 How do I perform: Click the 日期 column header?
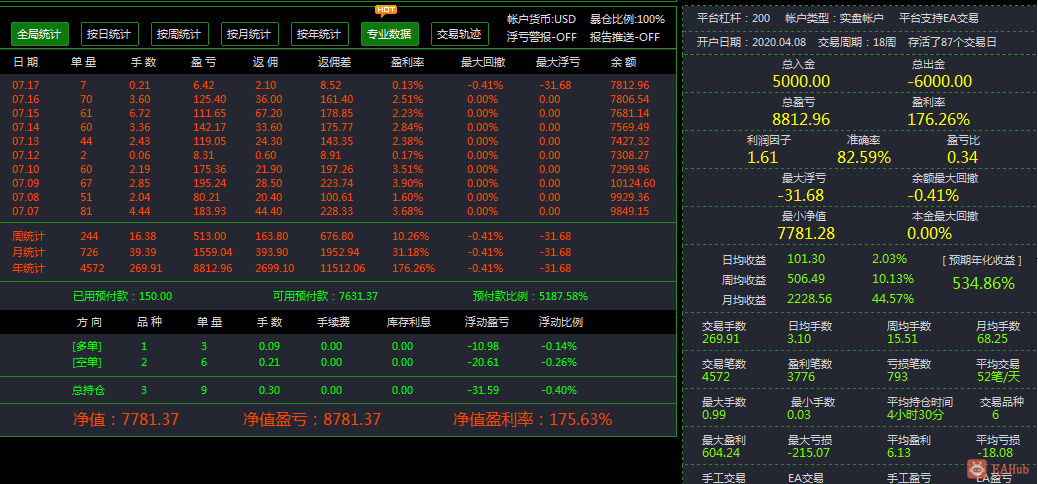tap(26, 62)
